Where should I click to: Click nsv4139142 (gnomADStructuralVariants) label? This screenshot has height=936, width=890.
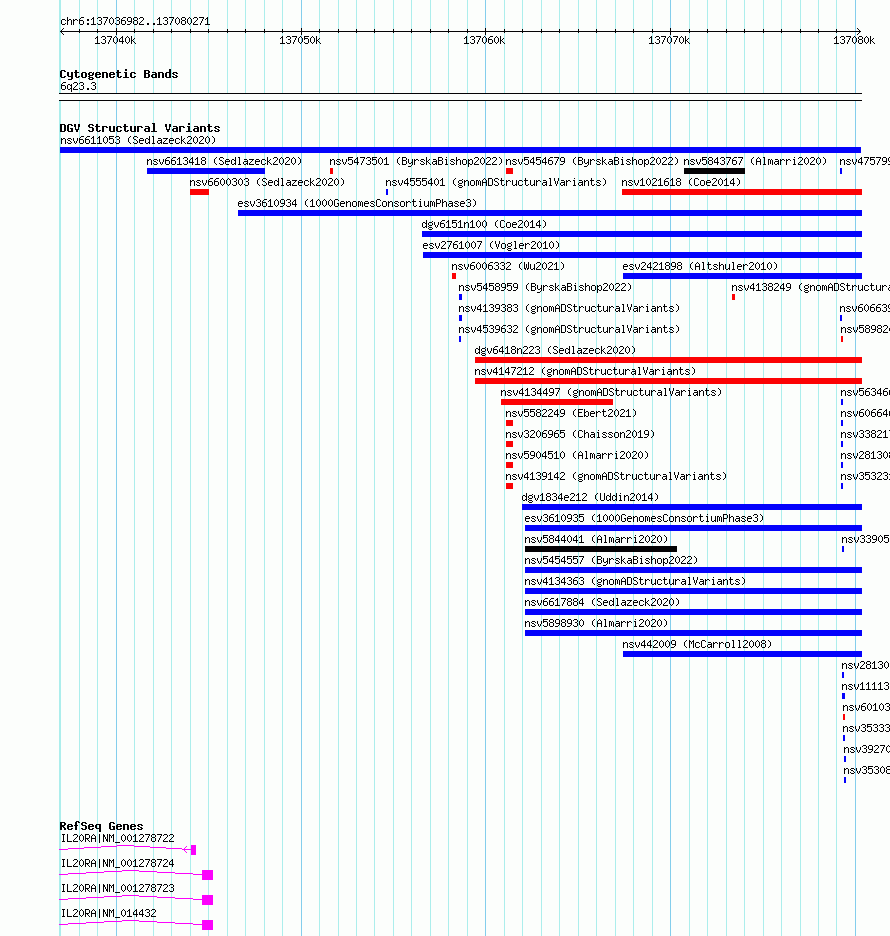(x=616, y=476)
